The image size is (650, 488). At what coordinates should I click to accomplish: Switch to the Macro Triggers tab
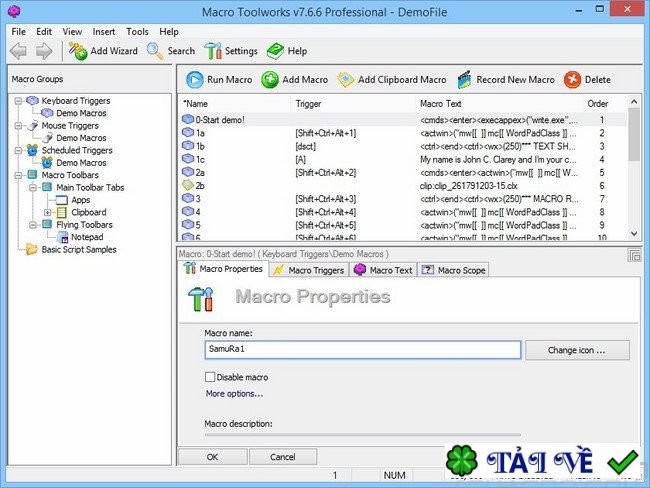coord(309,270)
